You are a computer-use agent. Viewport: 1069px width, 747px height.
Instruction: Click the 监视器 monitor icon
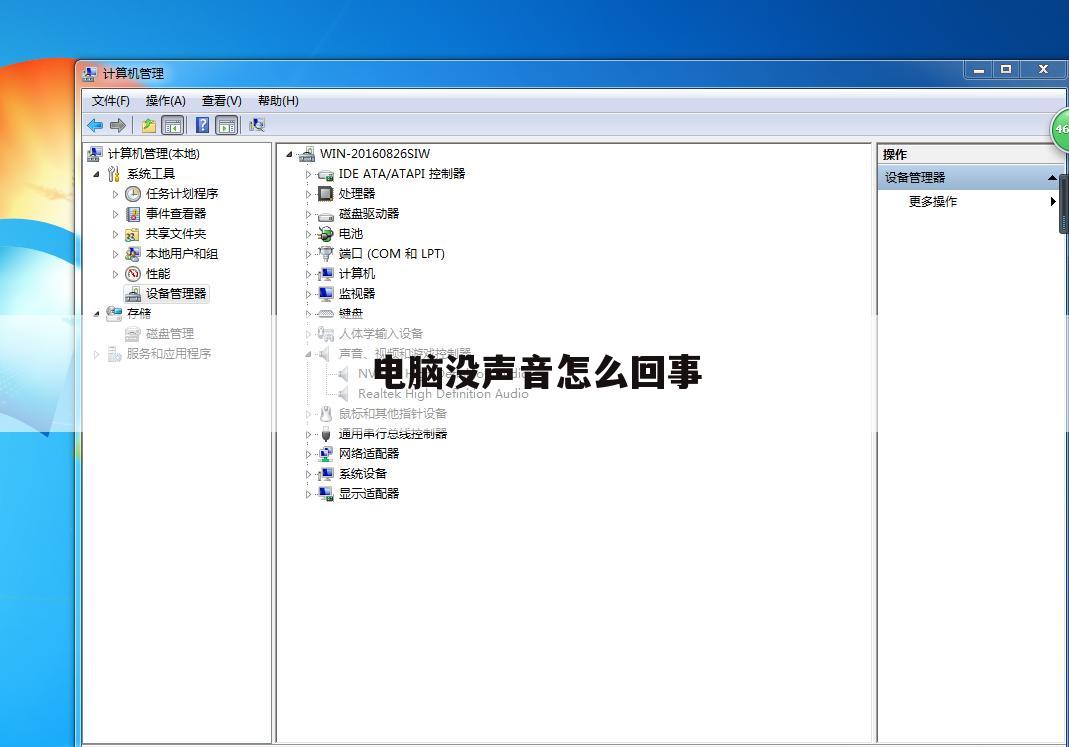pyautogui.click(x=326, y=294)
